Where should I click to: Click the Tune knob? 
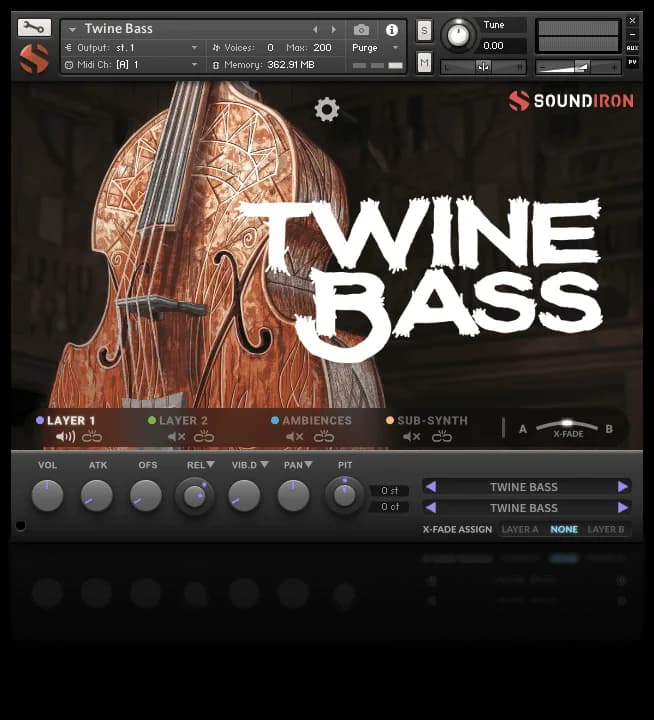(458, 35)
